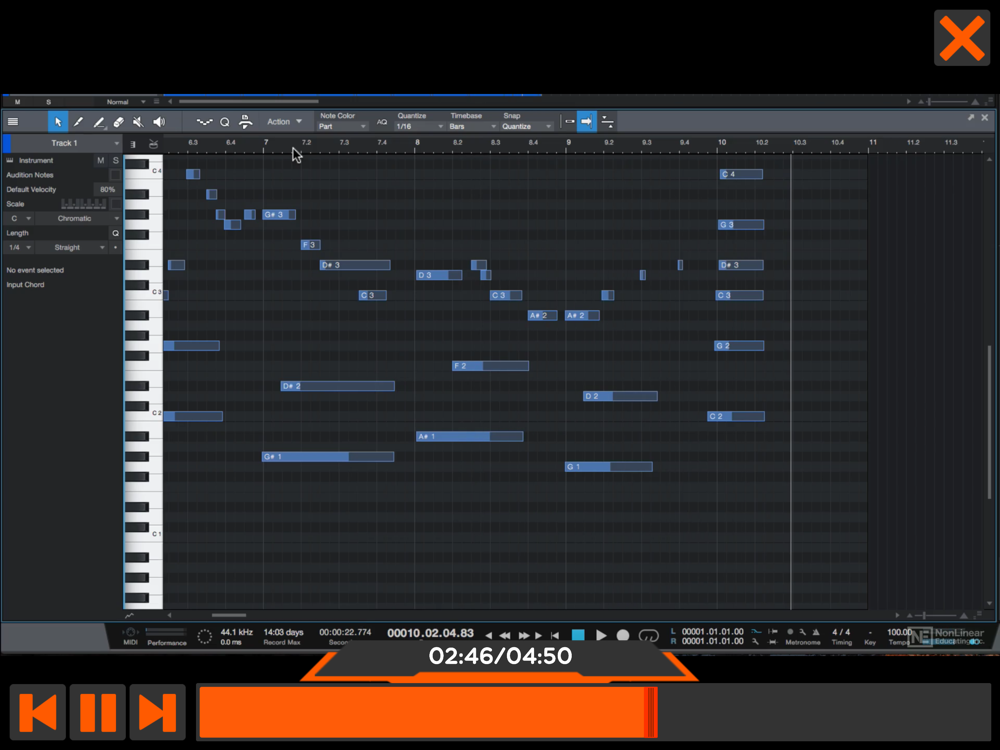Open the Action menu
The image size is (1000, 750).
(x=284, y=121)
